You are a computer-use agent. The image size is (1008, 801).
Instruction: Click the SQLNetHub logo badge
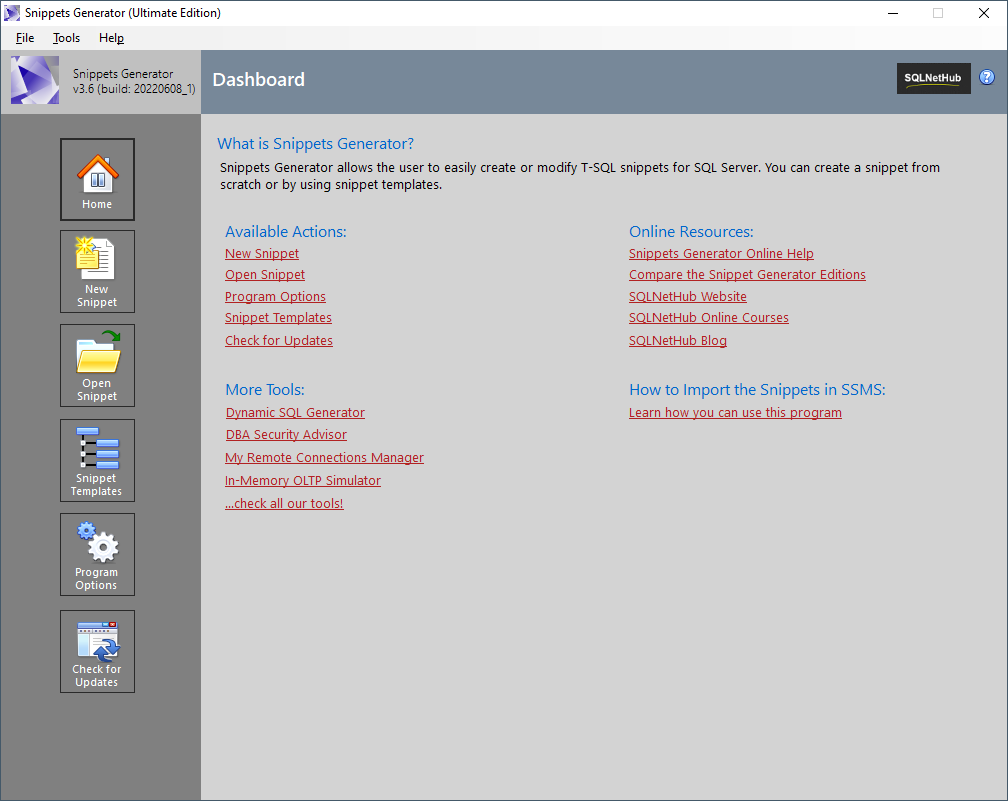[x=933, y=78]
